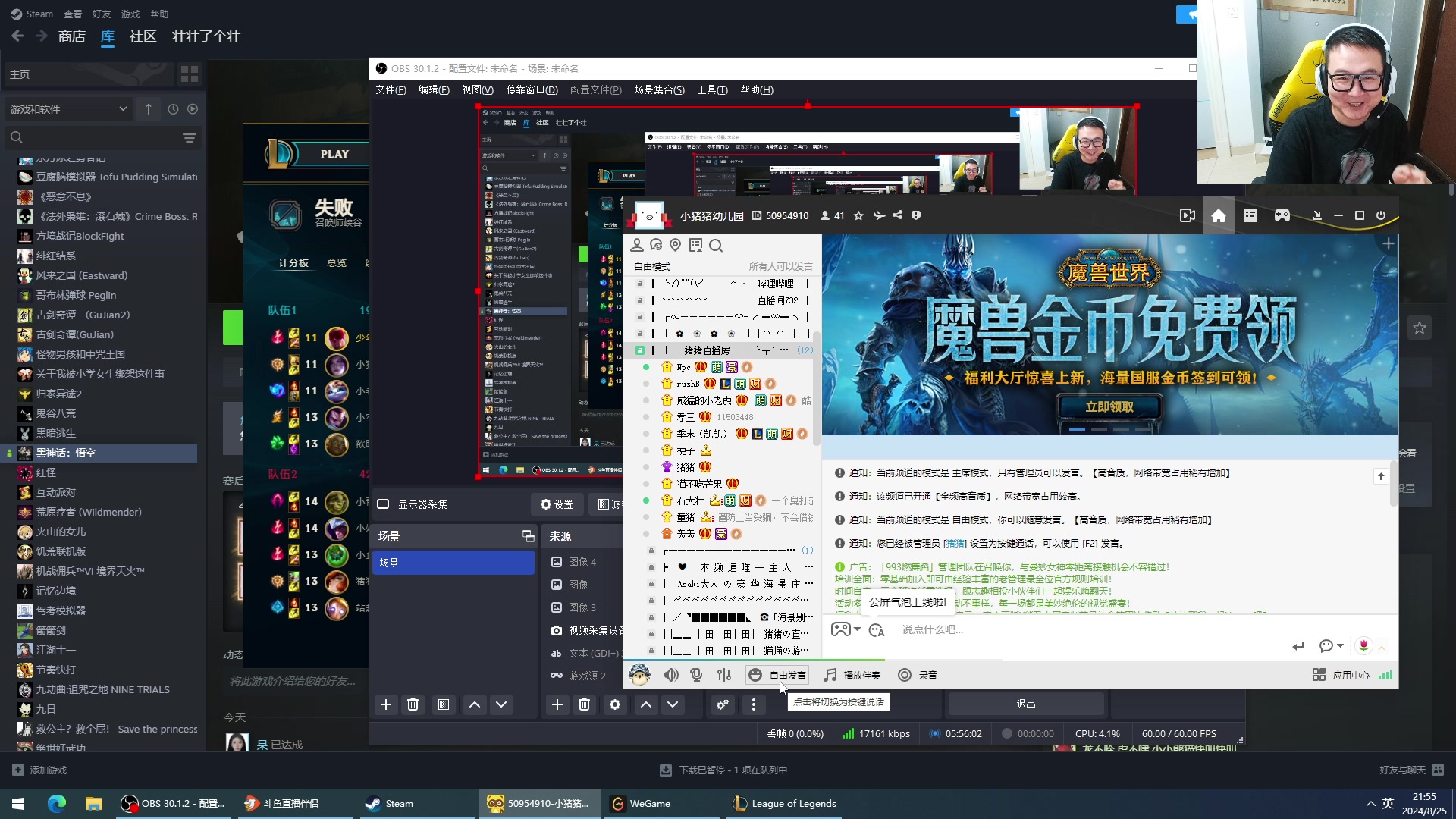Image resolution: width=1456 pixels, height=819 pixels.
Task: Click the enter/send arrow in YY chat
Action: click(1298, 646)
